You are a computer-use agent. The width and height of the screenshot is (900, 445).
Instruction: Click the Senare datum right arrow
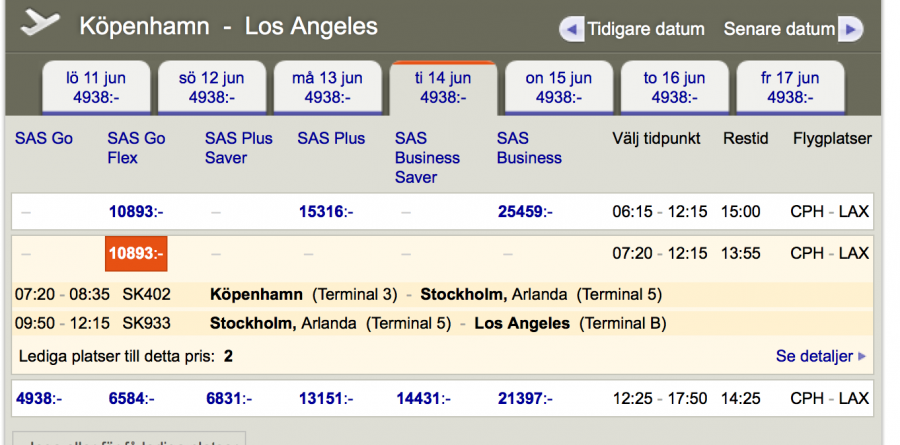pos(850,29)
